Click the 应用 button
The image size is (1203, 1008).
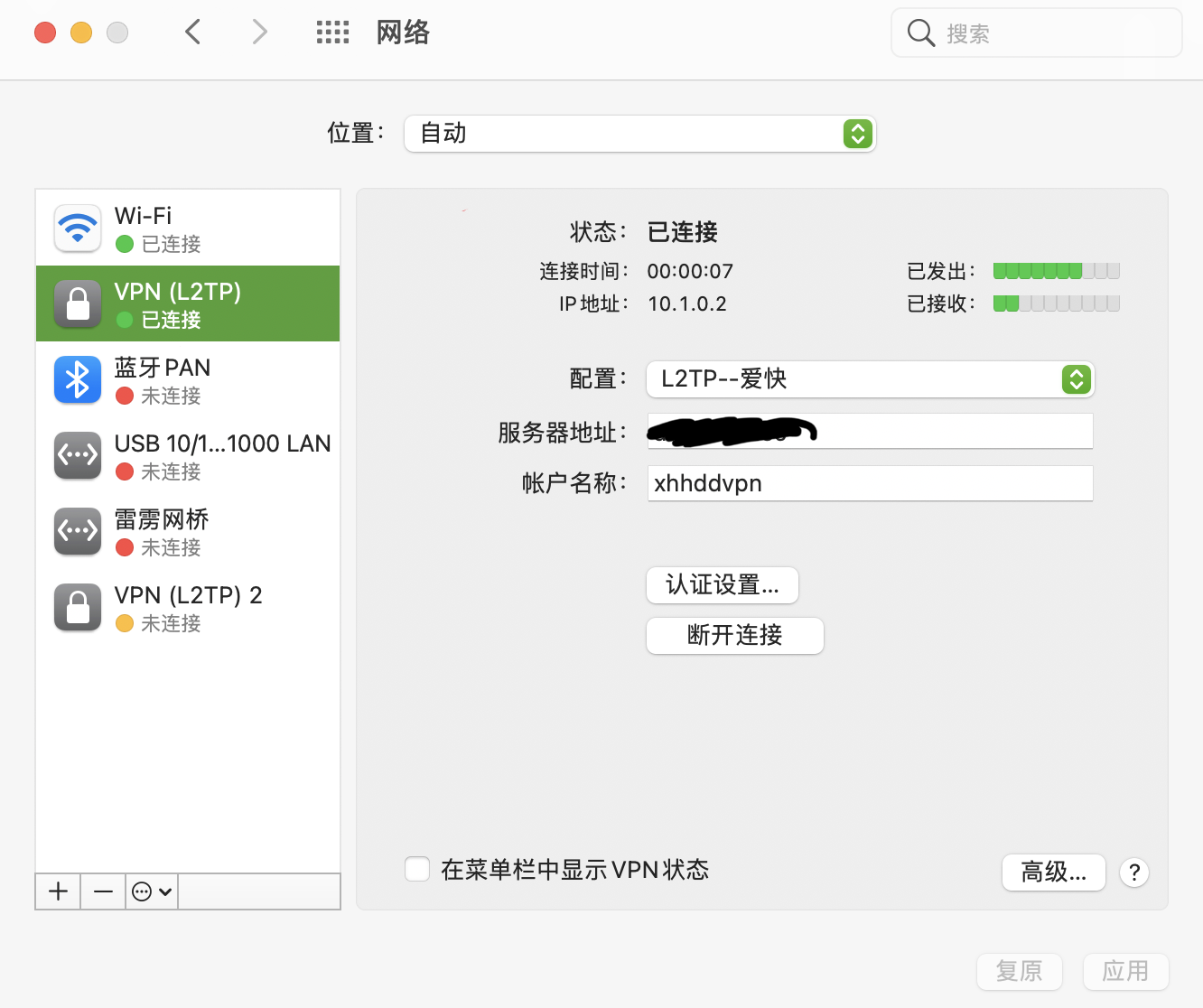point(1126,972)
